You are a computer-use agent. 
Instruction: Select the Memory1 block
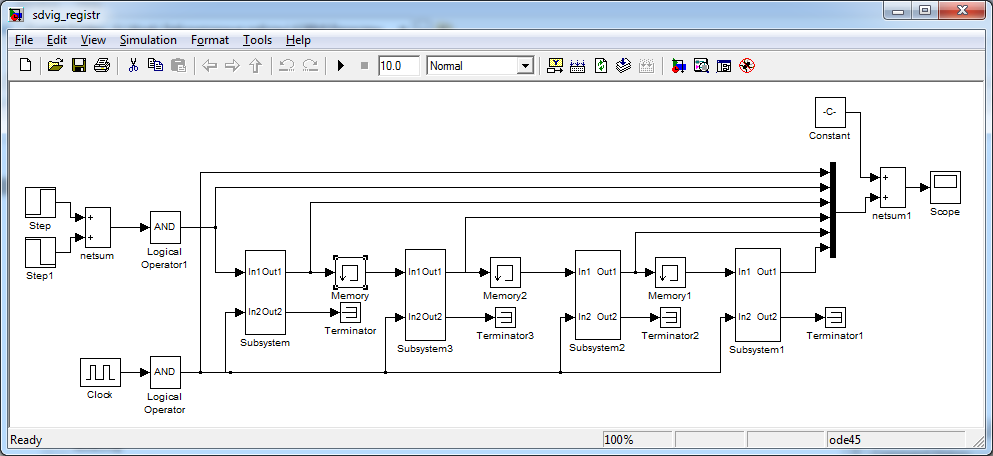[x=670, y=272]
